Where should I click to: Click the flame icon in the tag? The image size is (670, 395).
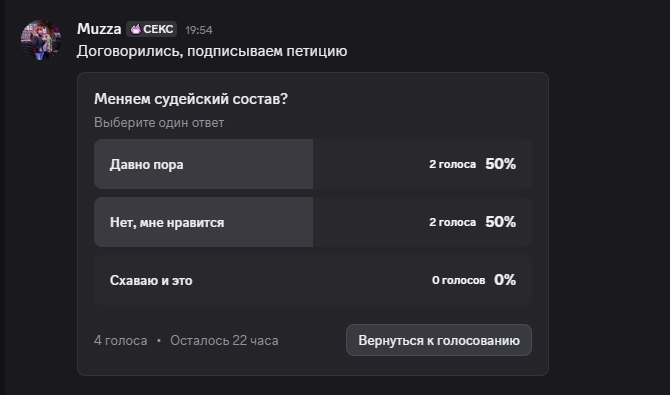tap(136, 29)
